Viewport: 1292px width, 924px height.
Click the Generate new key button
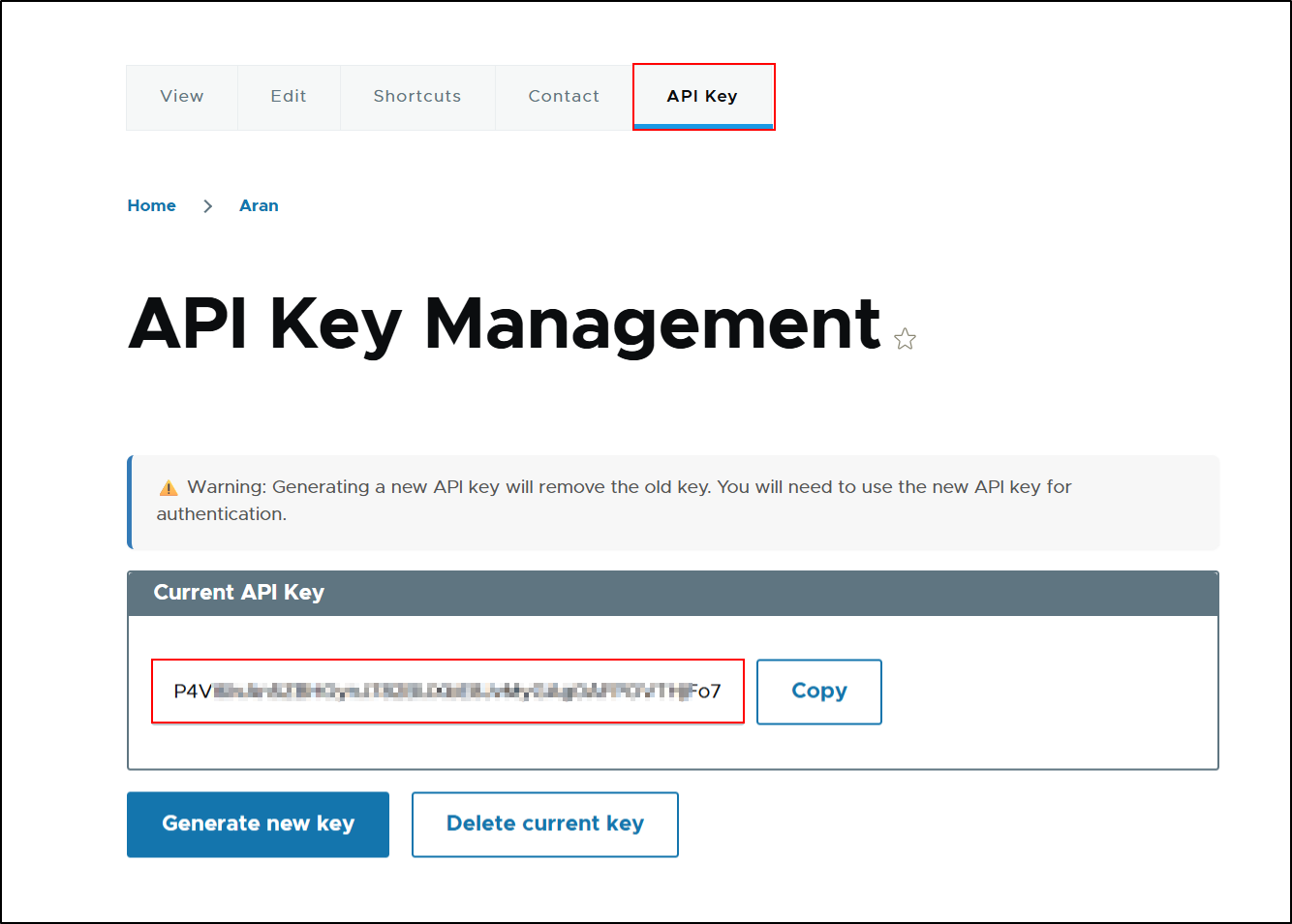pos(257,824)
